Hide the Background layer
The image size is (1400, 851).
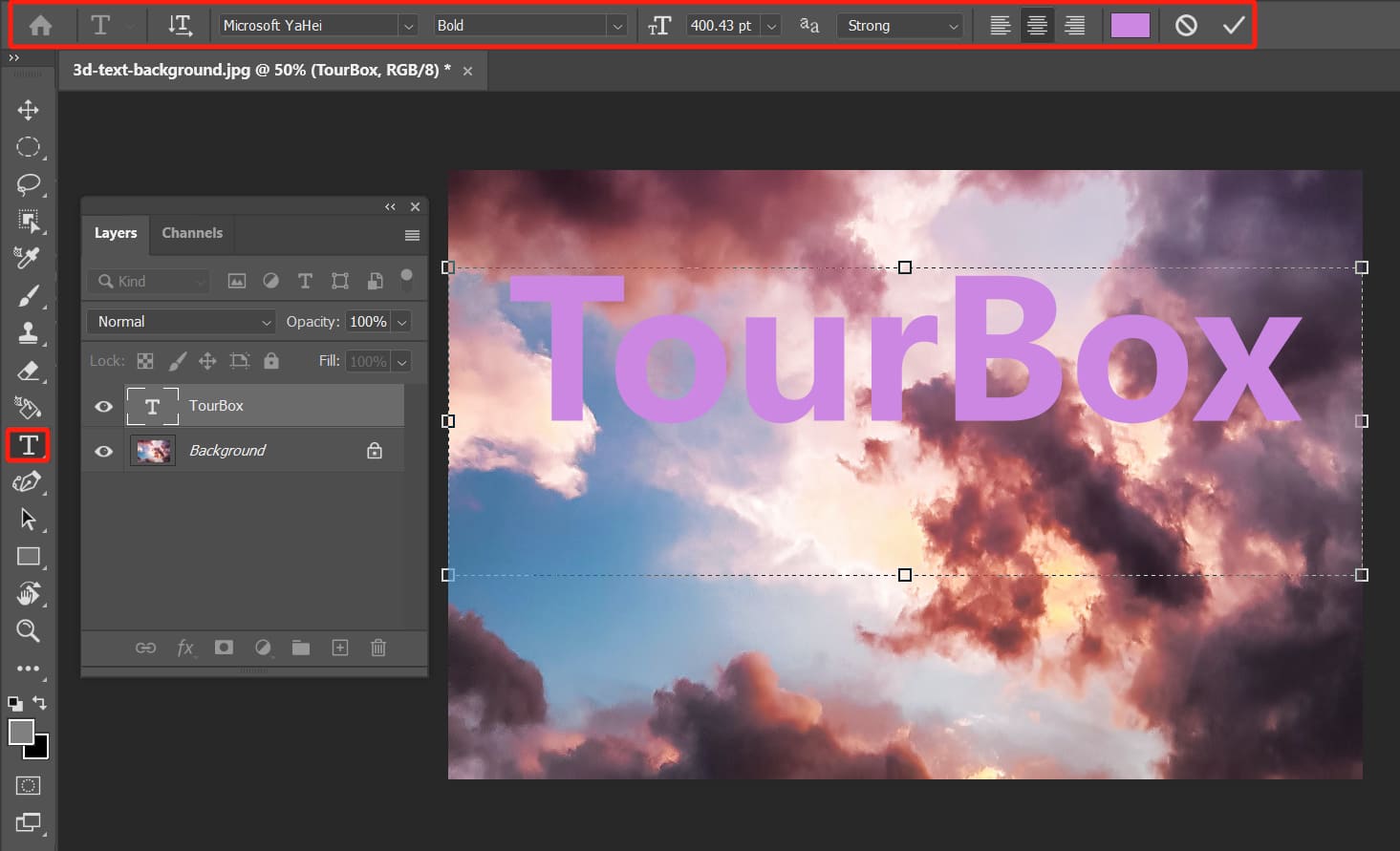tap(103, 451)
